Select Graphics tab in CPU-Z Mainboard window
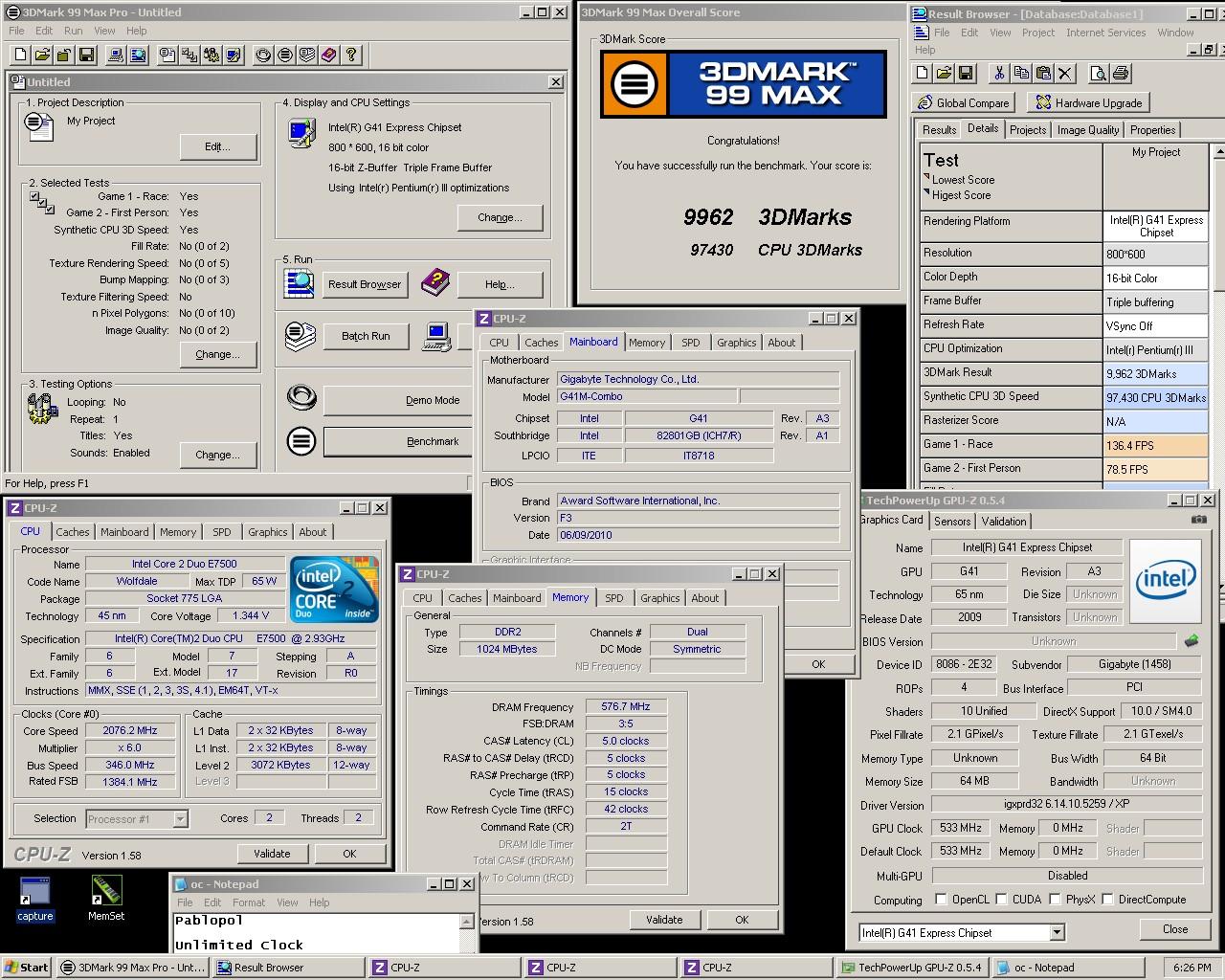Viewport: 1225px width, 980px height. click(737, 343)
